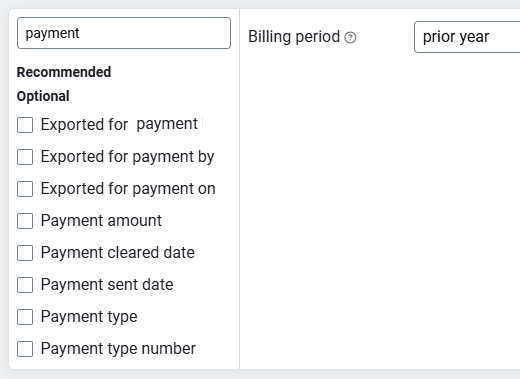Enable the Payment type checkbox
The image size is (520, 379).
25,317
